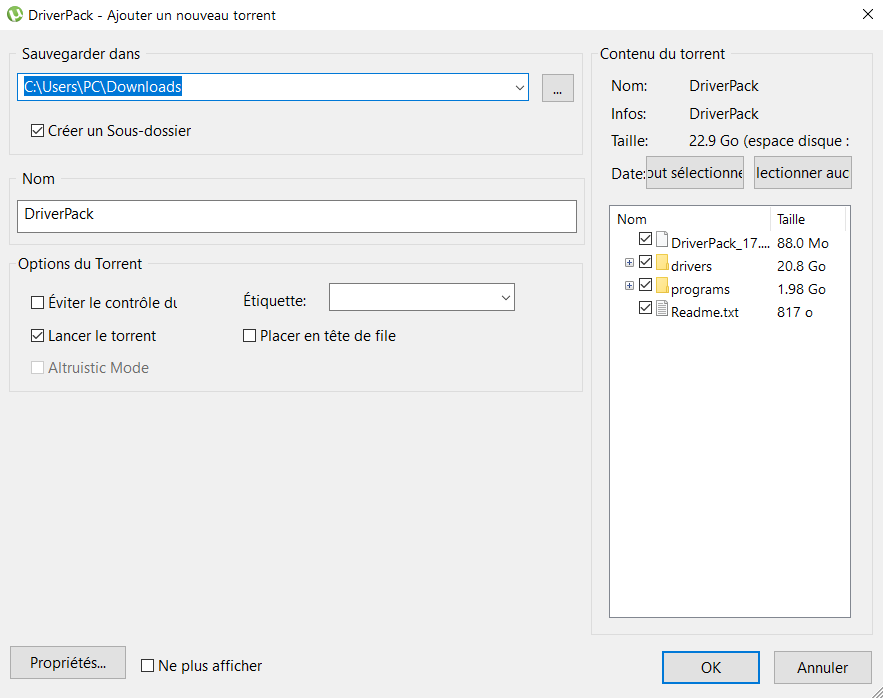This screenshot has height=698, width=883.
Task: Click the programs folder icon
Action: tap(662, 286)
